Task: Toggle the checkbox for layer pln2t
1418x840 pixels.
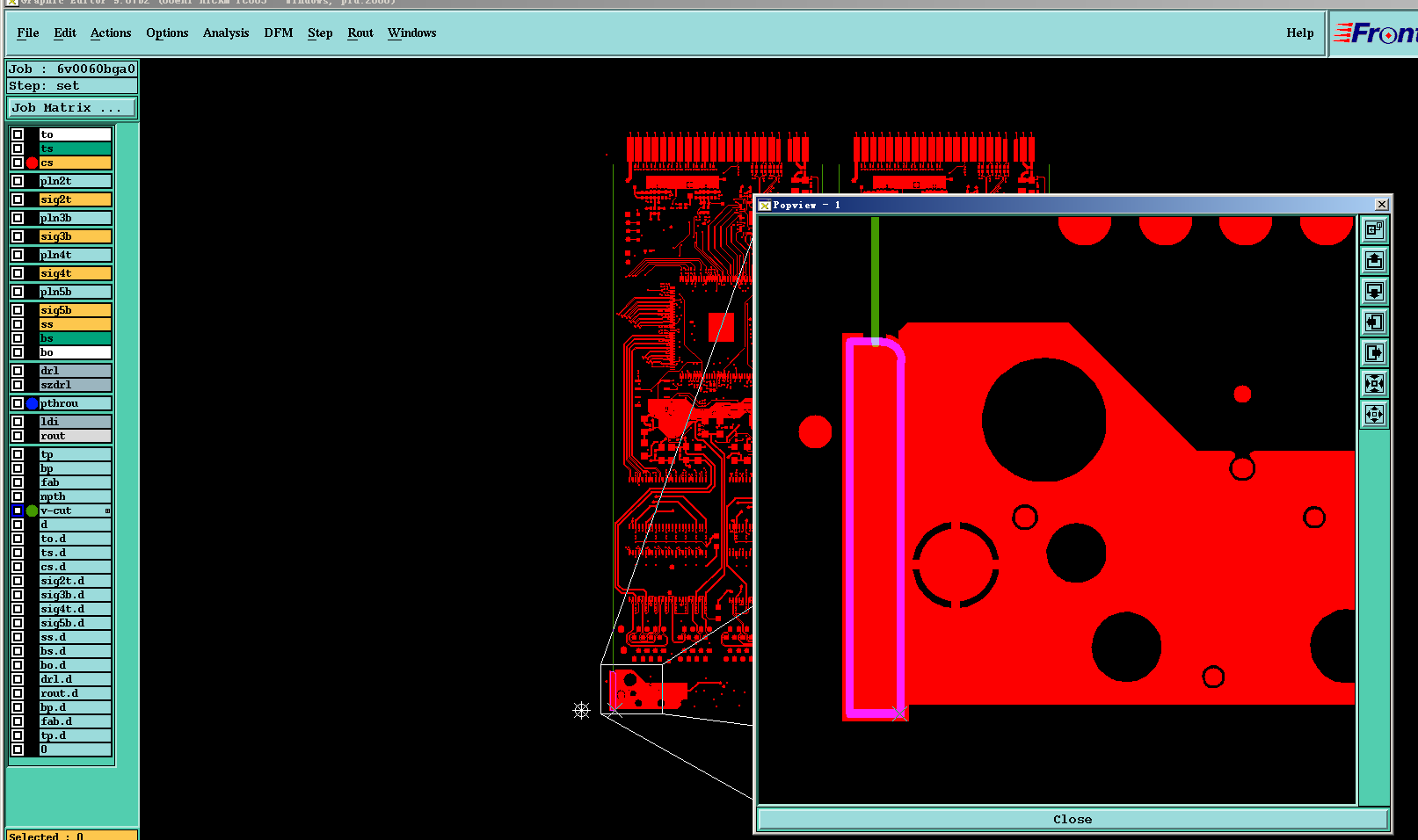Action: pyautogui.click(x=18, y=181)
